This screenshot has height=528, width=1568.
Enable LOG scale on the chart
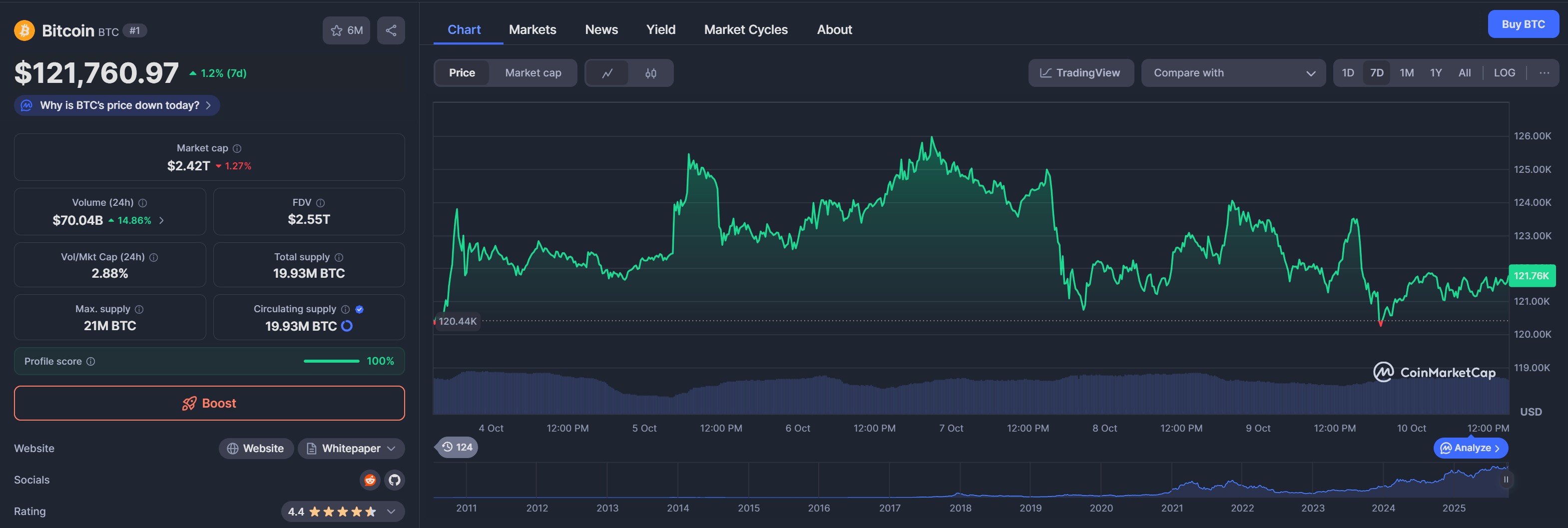coord(1504,72)
